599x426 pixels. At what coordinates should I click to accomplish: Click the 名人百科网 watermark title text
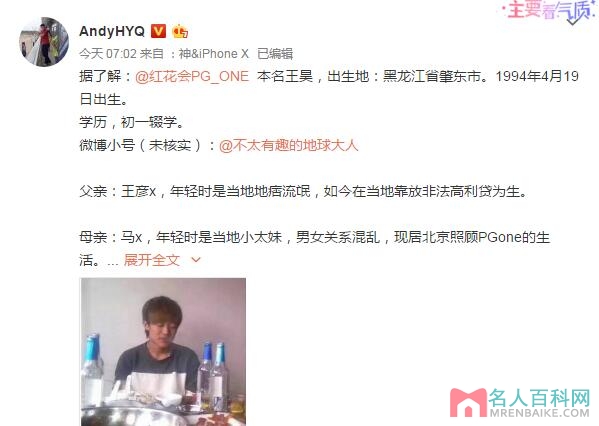[x=539, y=398]
